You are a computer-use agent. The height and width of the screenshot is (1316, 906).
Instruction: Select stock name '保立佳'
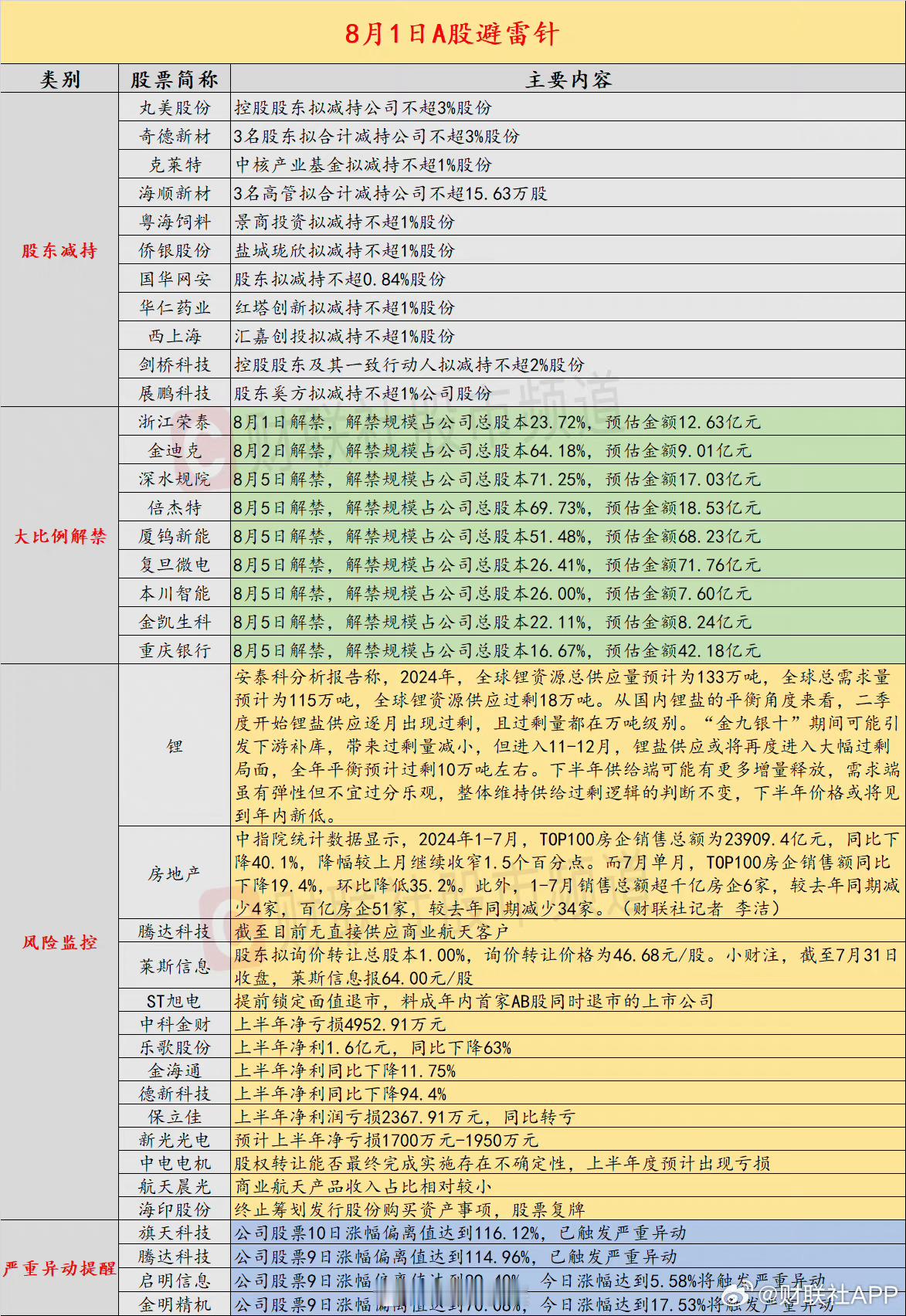pos(175,1118)
